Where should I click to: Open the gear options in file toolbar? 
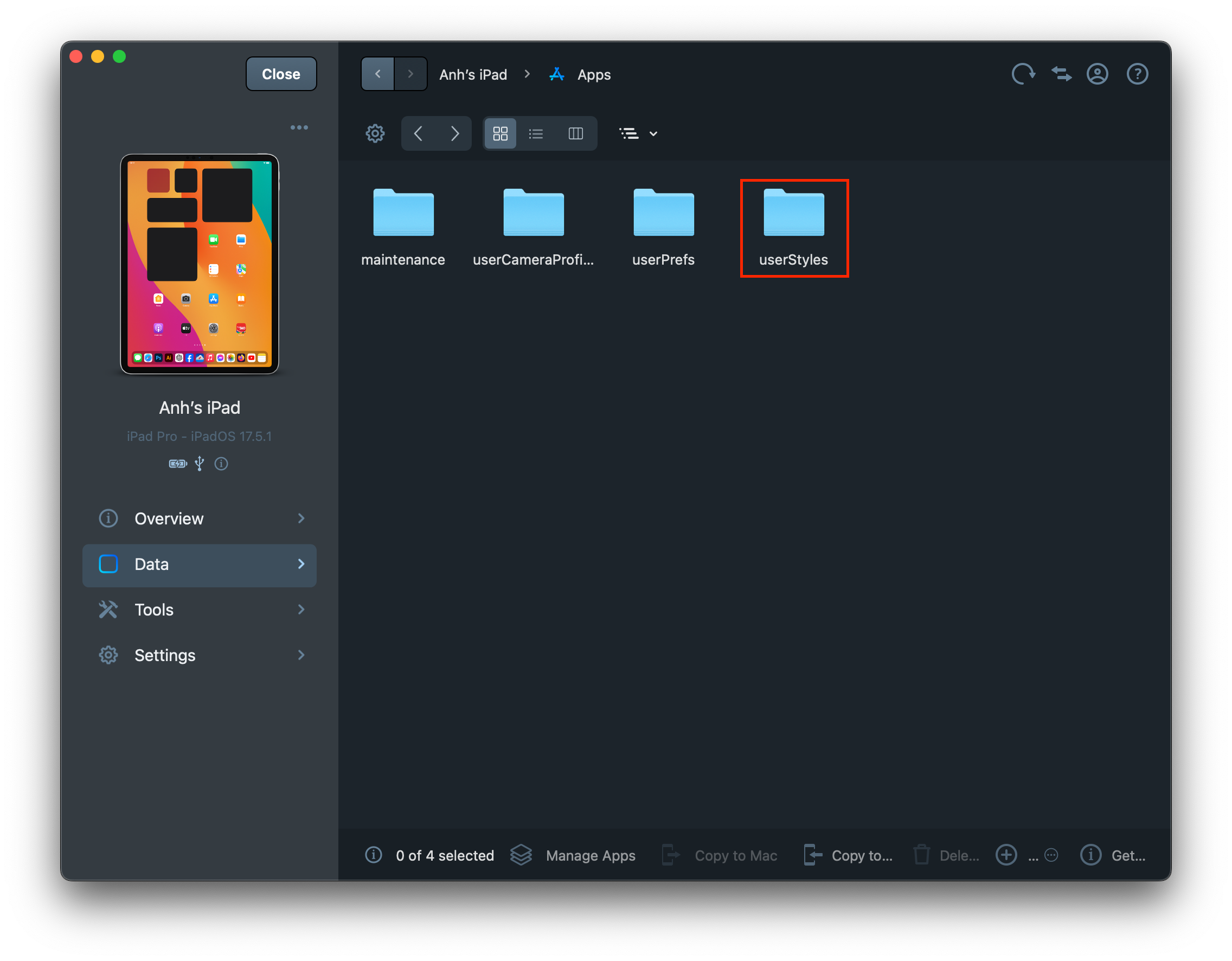tap(375, 134)
